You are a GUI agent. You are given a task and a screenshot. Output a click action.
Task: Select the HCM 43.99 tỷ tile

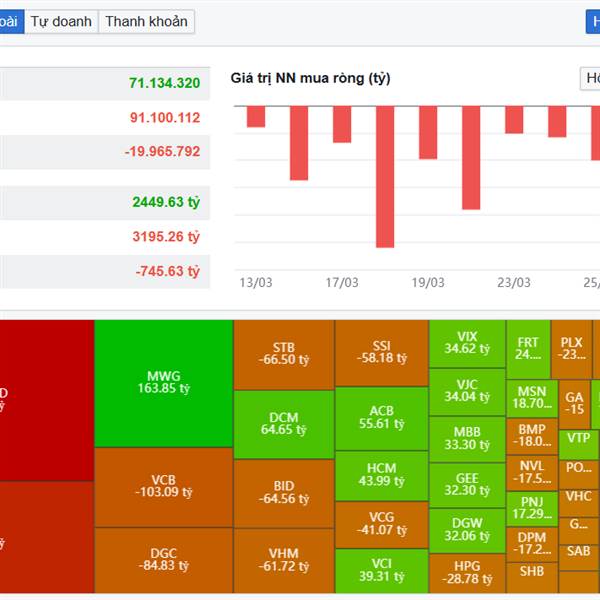point(382,476)
